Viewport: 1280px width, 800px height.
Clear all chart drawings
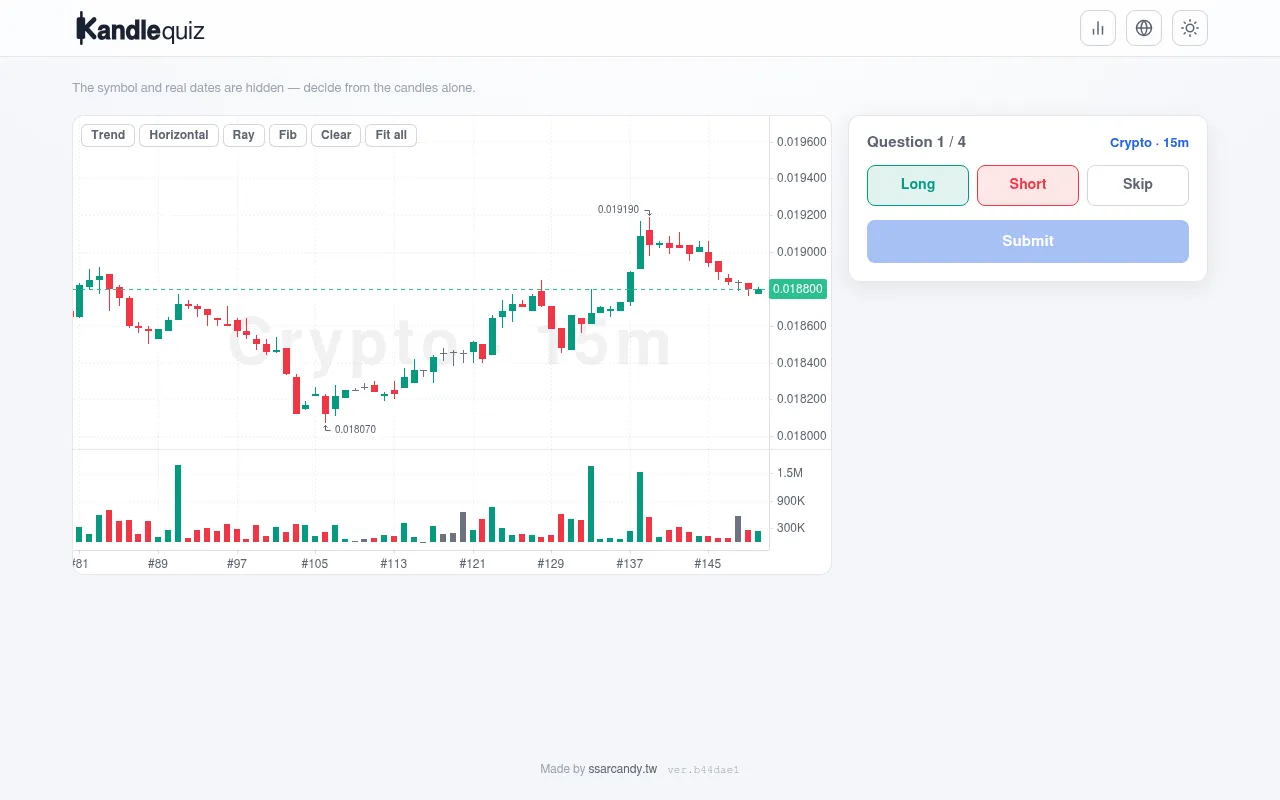[x=336, y=135]
